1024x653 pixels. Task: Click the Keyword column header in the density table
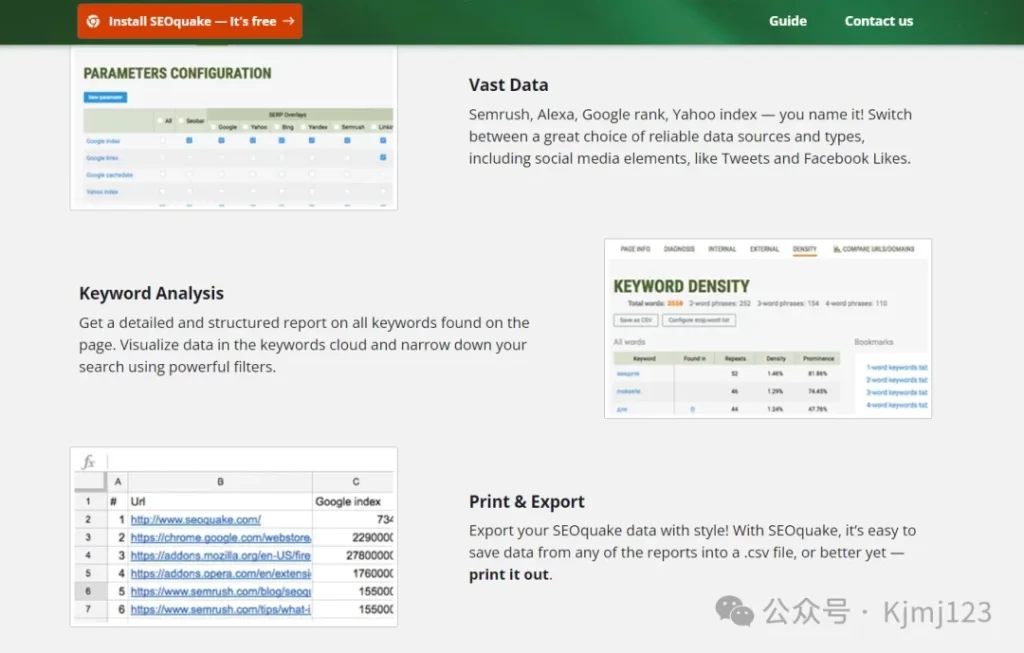point(644,358)
